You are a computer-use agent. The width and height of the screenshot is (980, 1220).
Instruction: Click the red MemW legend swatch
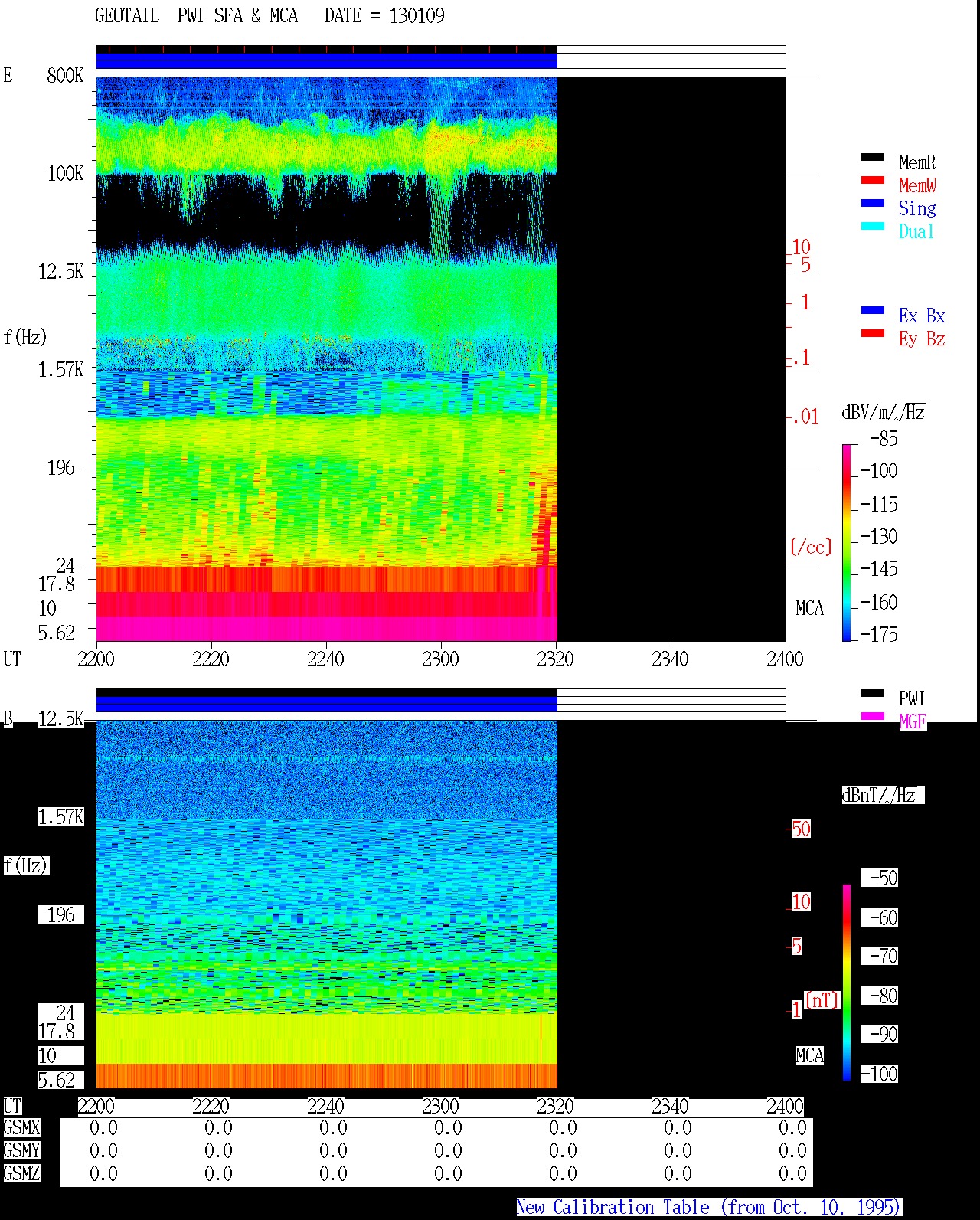[873, 180]
